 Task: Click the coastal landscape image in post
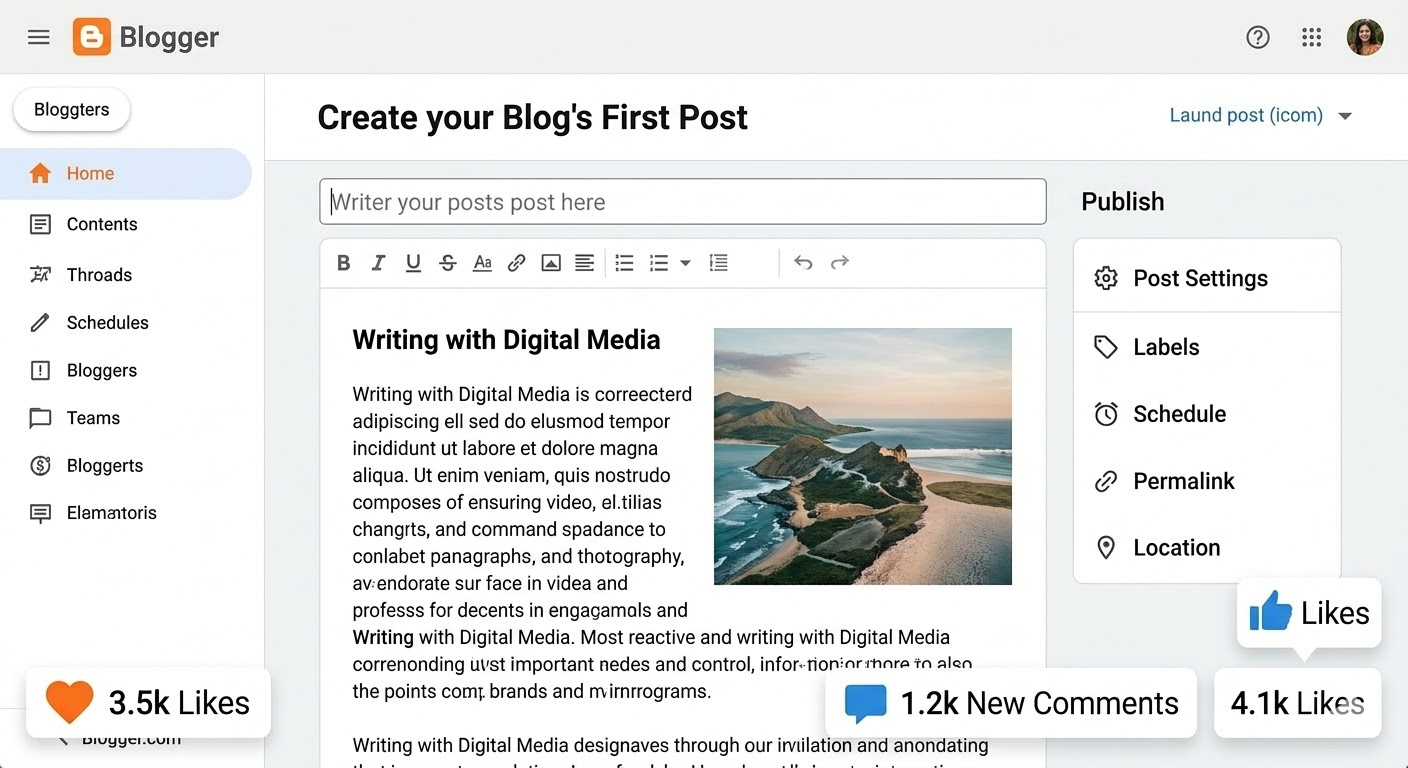[863, 456]
